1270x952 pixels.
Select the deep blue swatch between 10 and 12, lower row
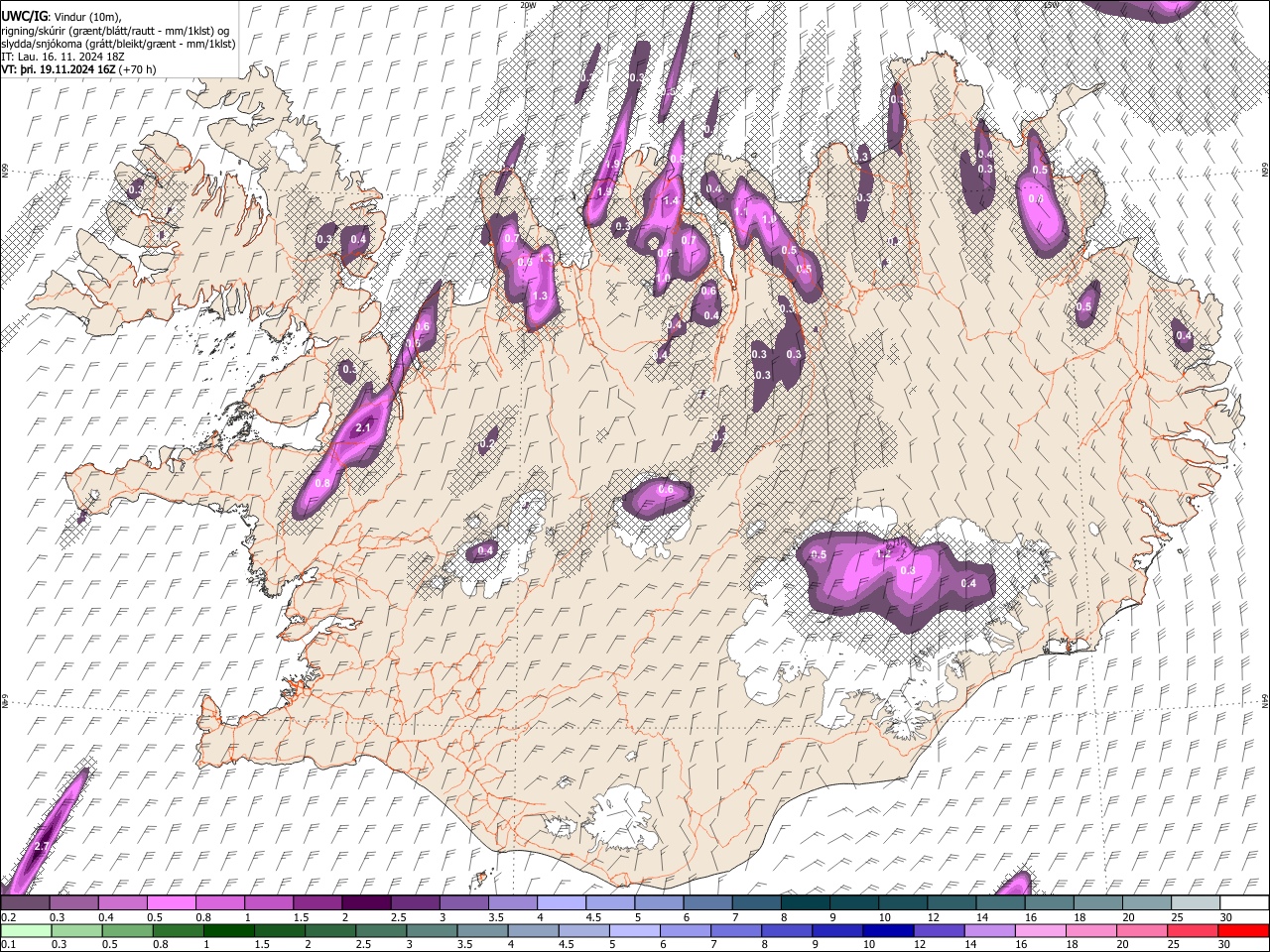click(x=886, y=931)
